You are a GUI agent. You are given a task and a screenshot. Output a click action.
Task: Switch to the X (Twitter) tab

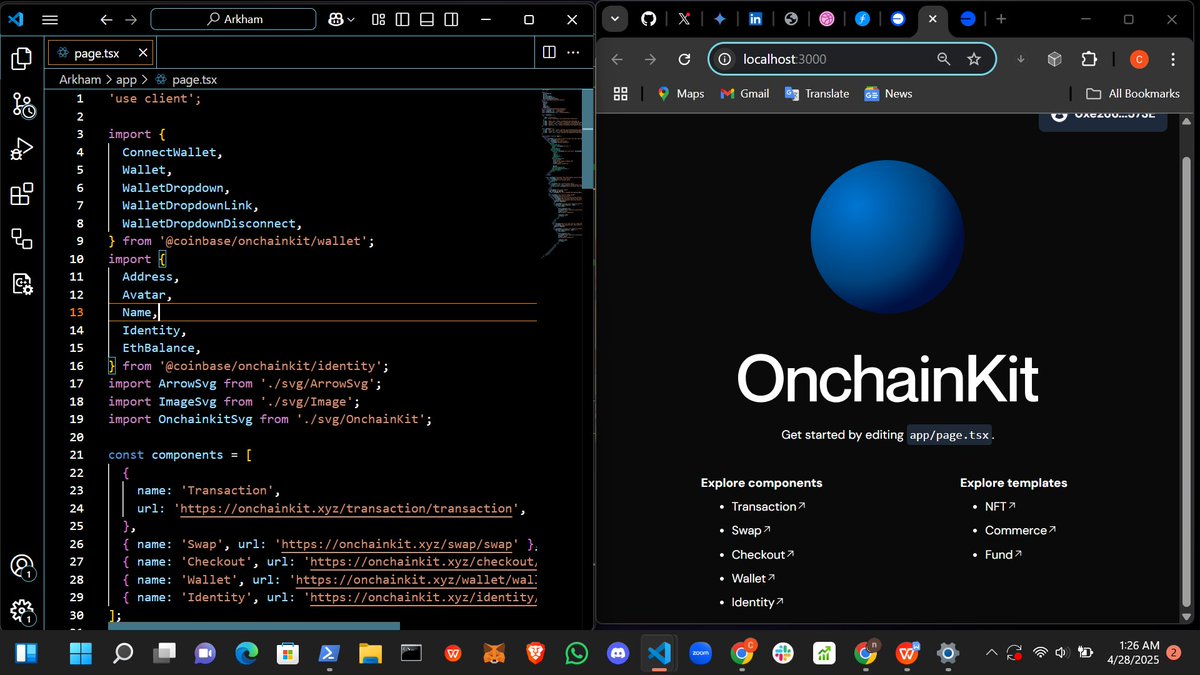pyautogui.click(x=684, y=19)
